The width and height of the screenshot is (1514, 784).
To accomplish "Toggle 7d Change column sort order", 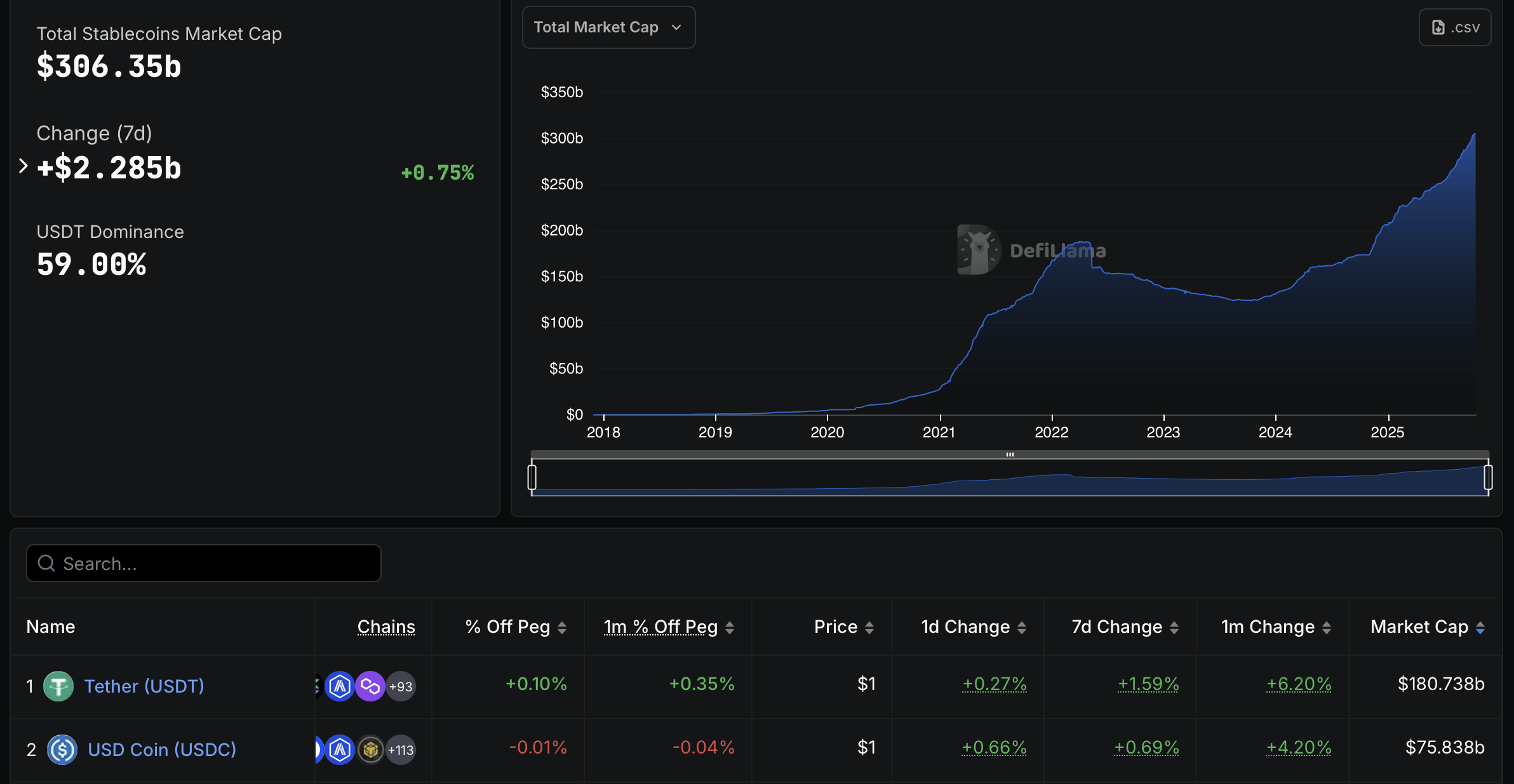I will point(1172,627).
